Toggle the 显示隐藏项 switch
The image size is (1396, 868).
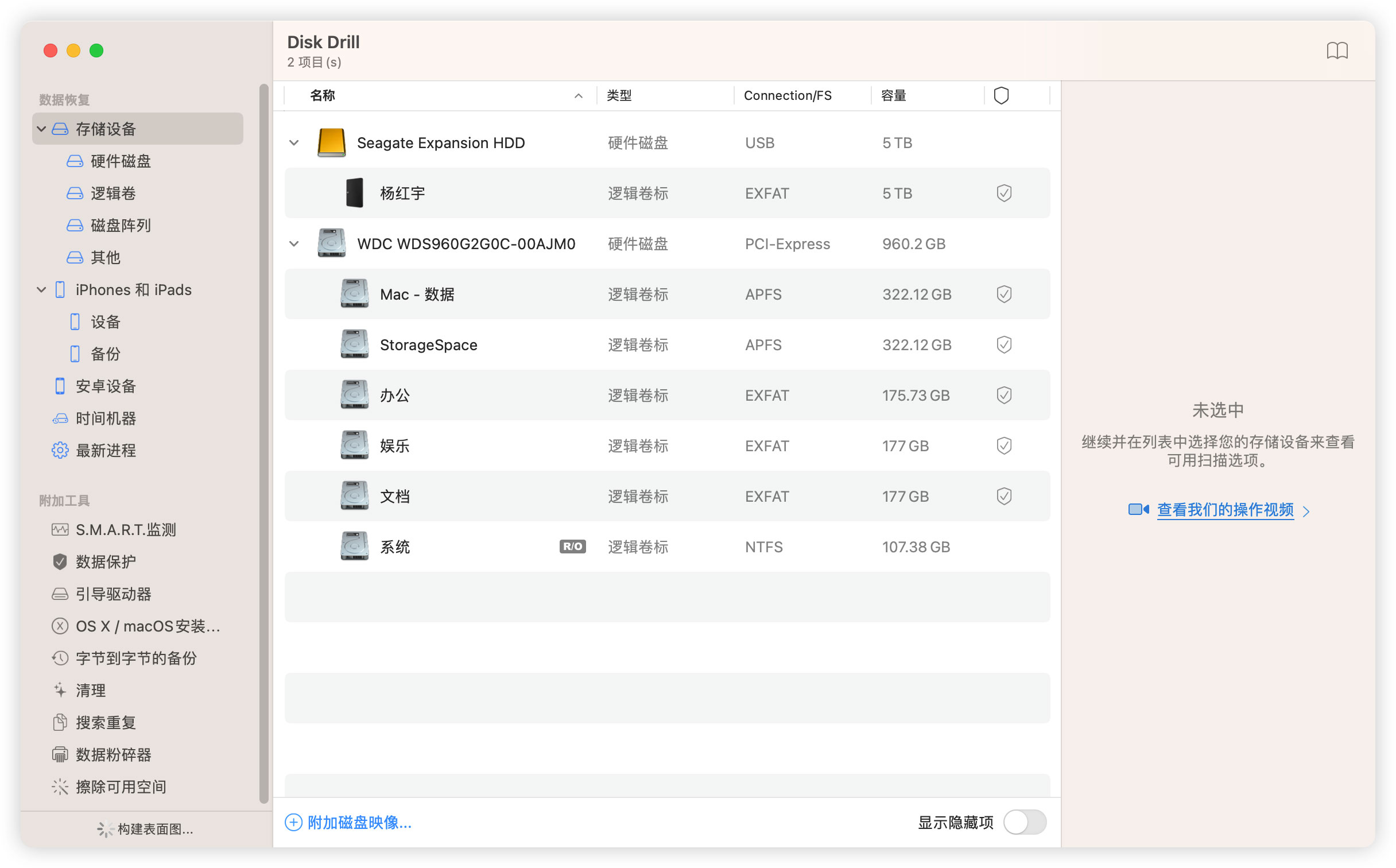(x=1025, y=822)
